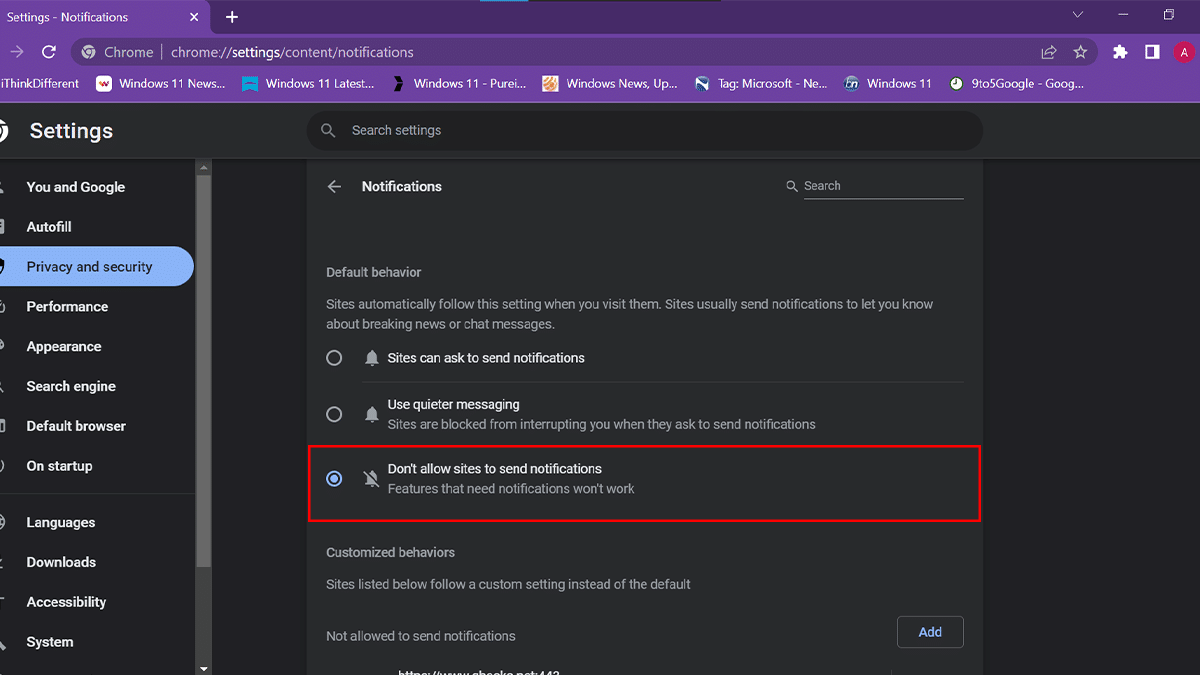Open Privacy and security settings section
The height and width of the screenshot is (675, 1200).
tap(90, 267)
